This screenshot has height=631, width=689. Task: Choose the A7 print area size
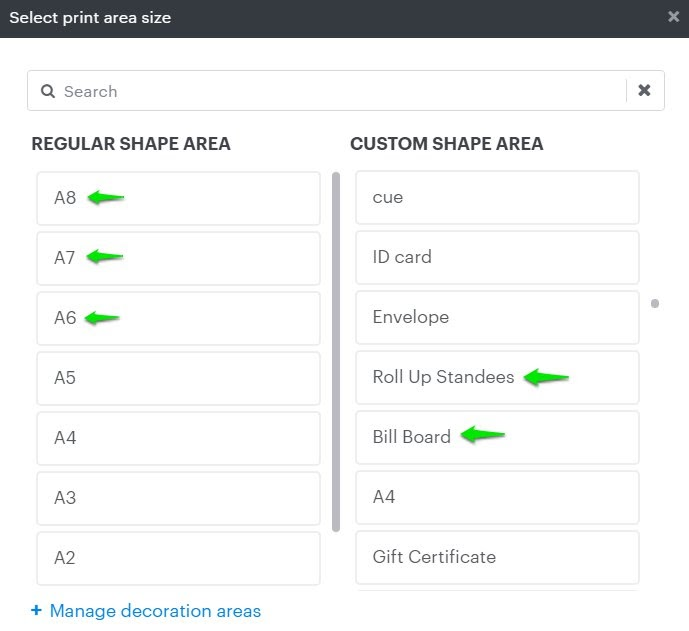point(178,258)
